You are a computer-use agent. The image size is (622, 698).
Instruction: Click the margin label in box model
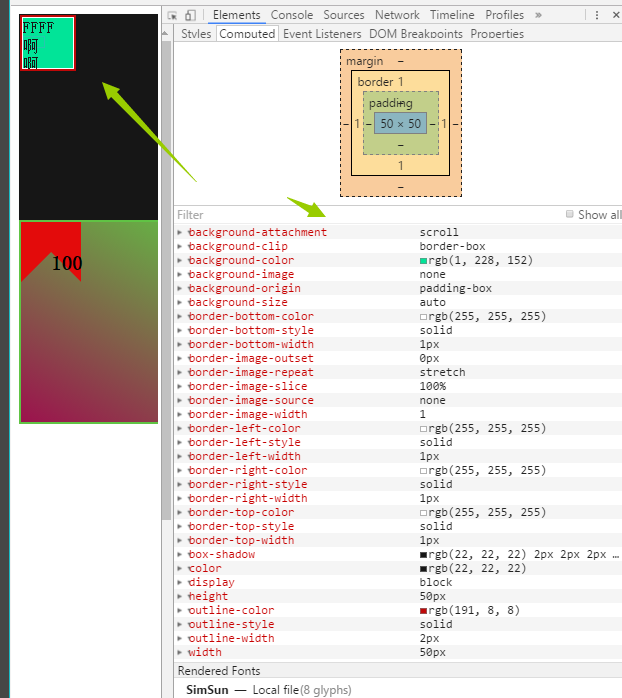365,61
